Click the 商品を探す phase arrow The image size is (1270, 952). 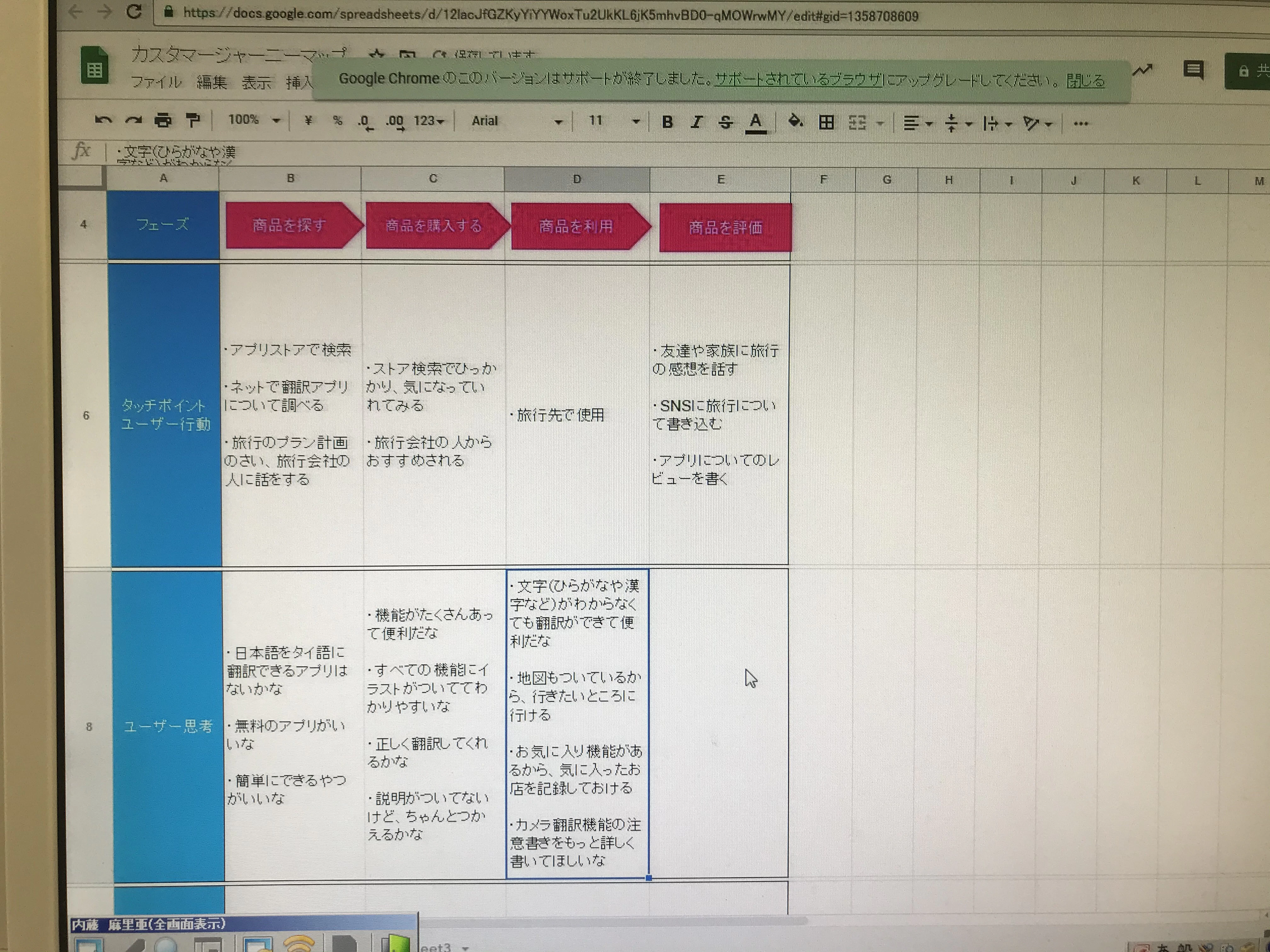(x=294, y=225)
